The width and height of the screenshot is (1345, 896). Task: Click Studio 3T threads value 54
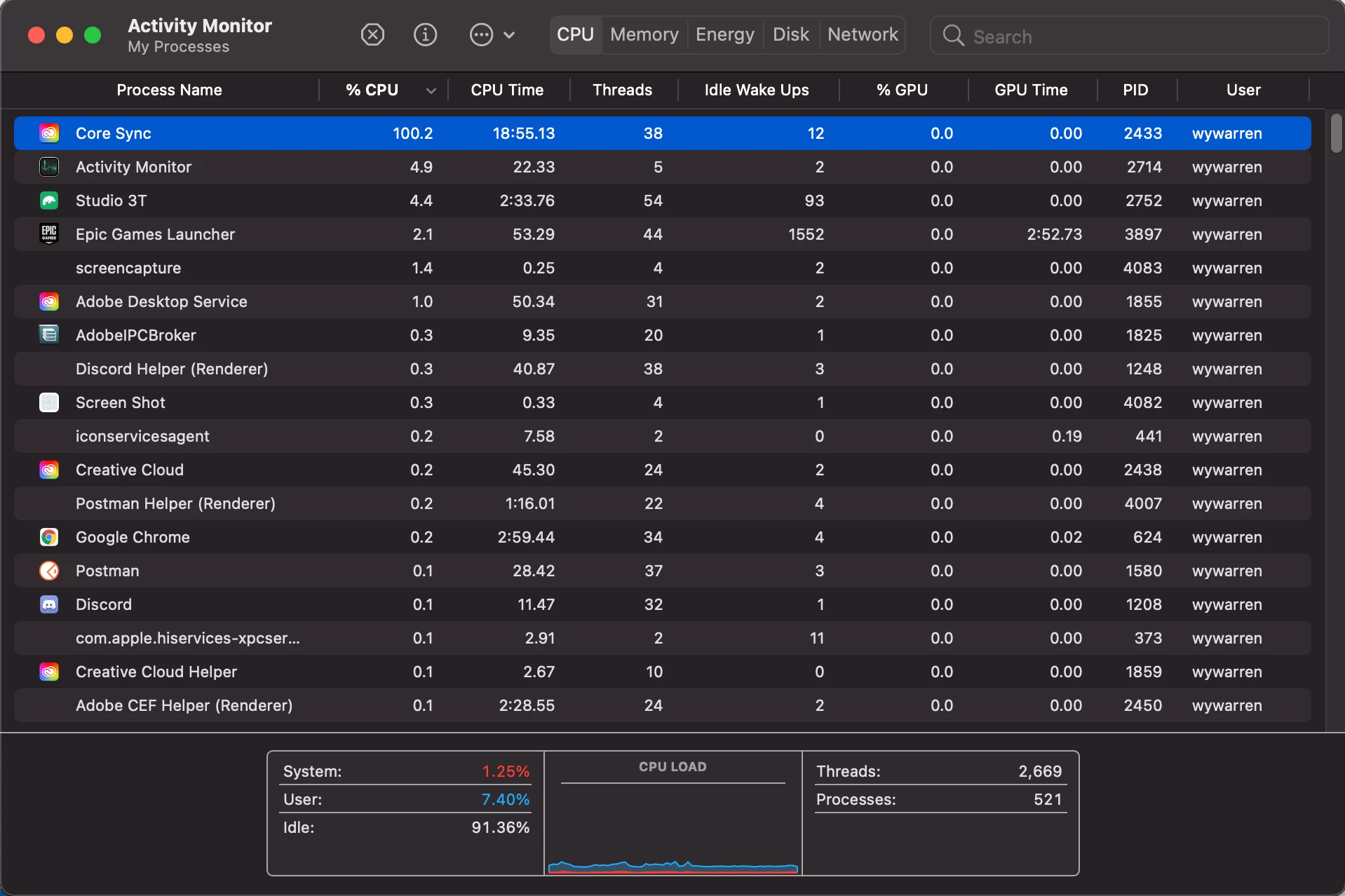click(x=653, y=201)
